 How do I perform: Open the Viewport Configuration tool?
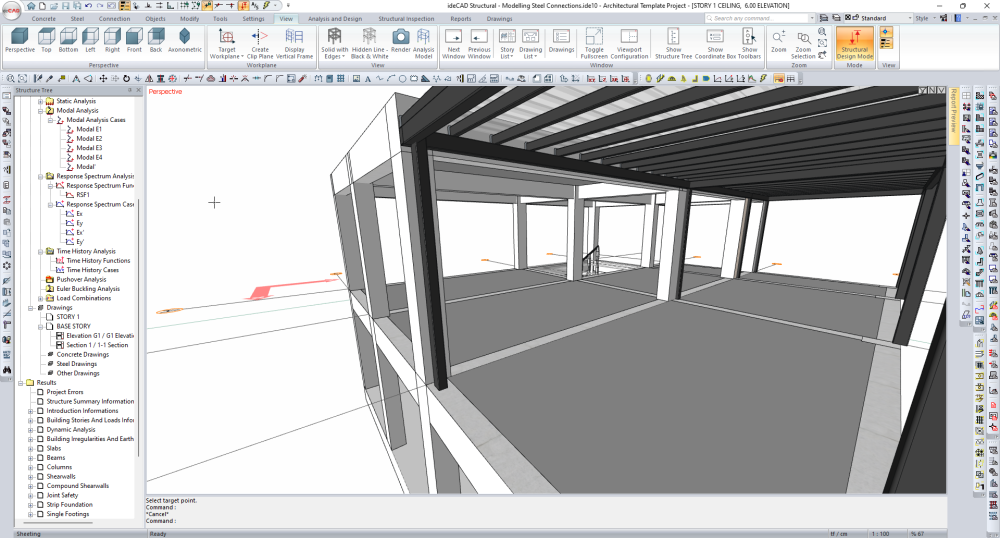pos(629,40)
